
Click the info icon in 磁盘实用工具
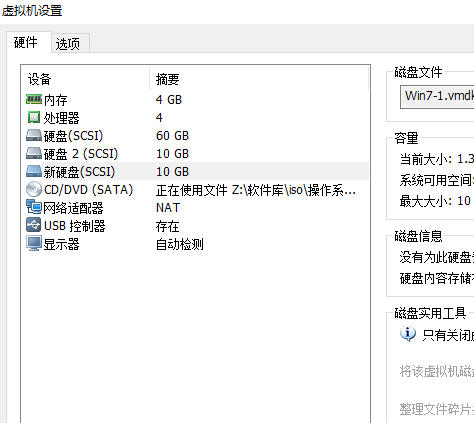tap(408, 334)
